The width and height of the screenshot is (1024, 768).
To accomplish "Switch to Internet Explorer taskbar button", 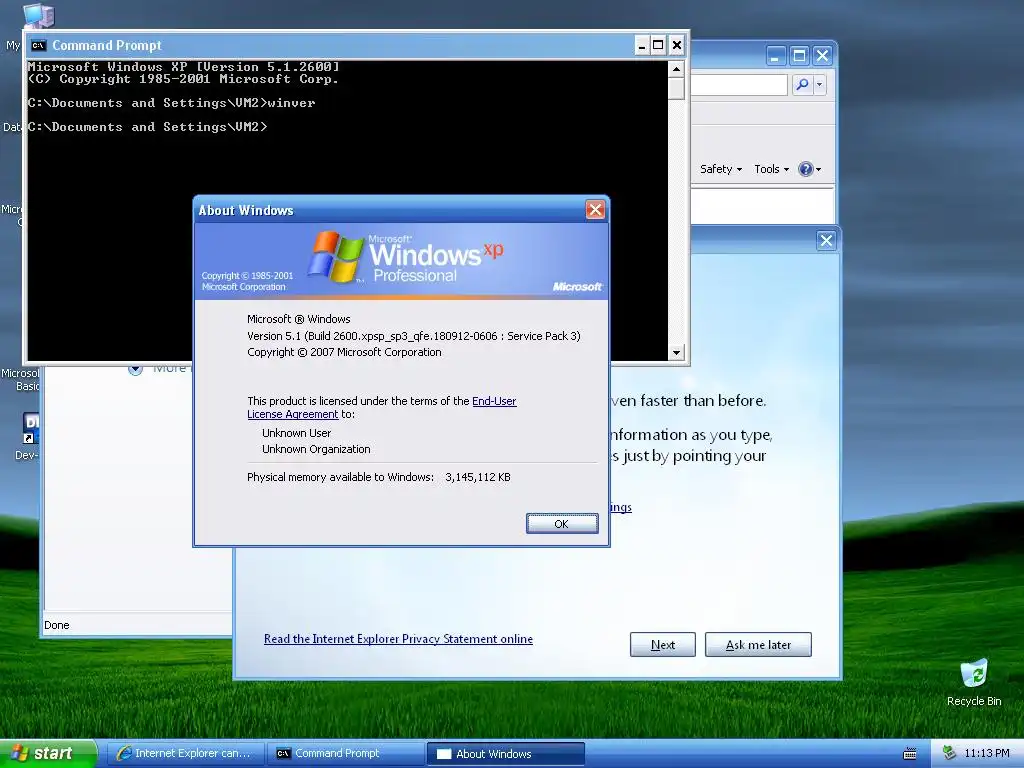I will click(185, 754).
